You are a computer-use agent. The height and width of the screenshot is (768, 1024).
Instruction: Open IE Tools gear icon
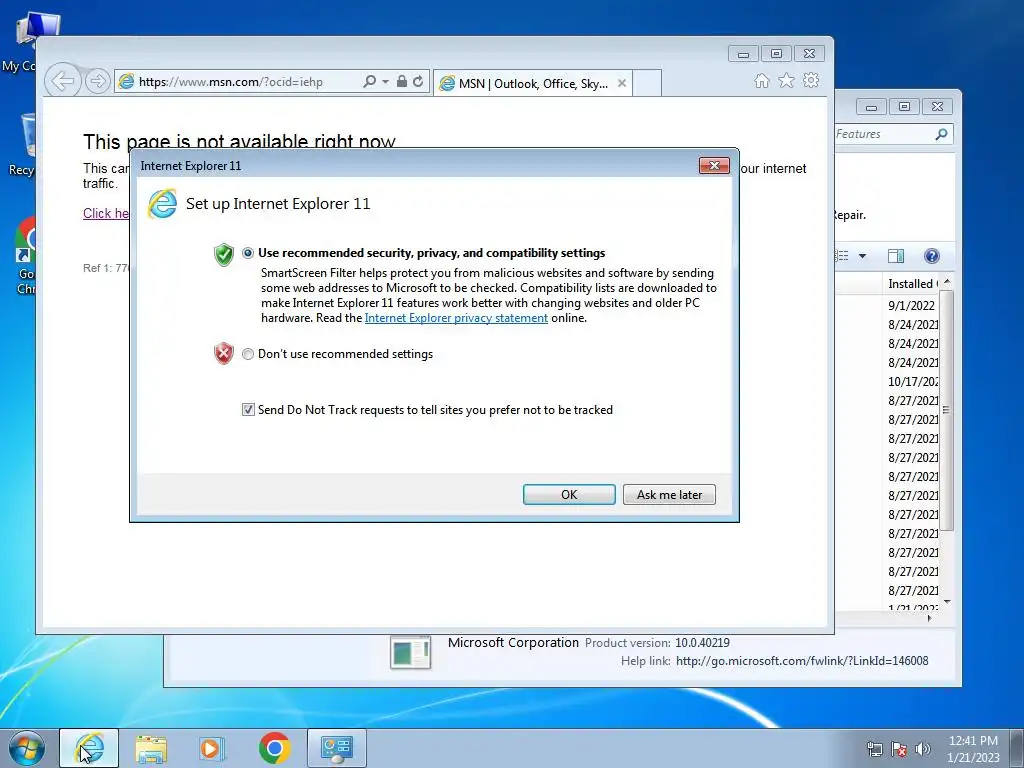pos(811,80)
